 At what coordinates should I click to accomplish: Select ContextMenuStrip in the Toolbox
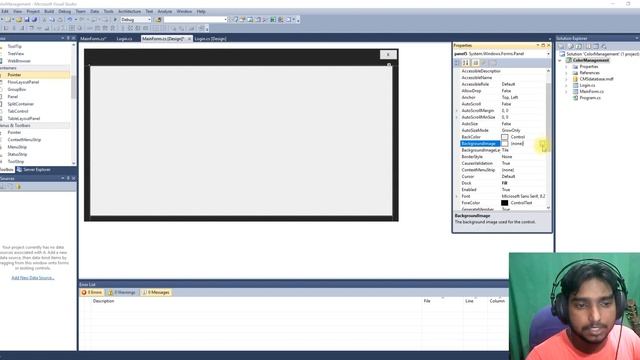pyautogui.click(x=24, y=140)
